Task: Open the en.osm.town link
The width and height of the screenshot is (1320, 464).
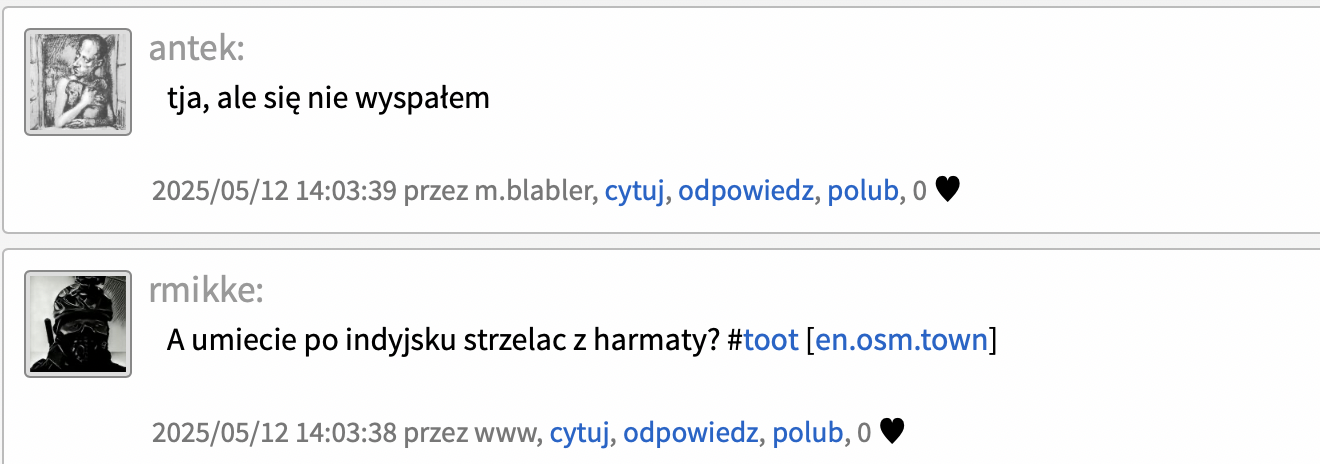Action: [x=902, y=340]
